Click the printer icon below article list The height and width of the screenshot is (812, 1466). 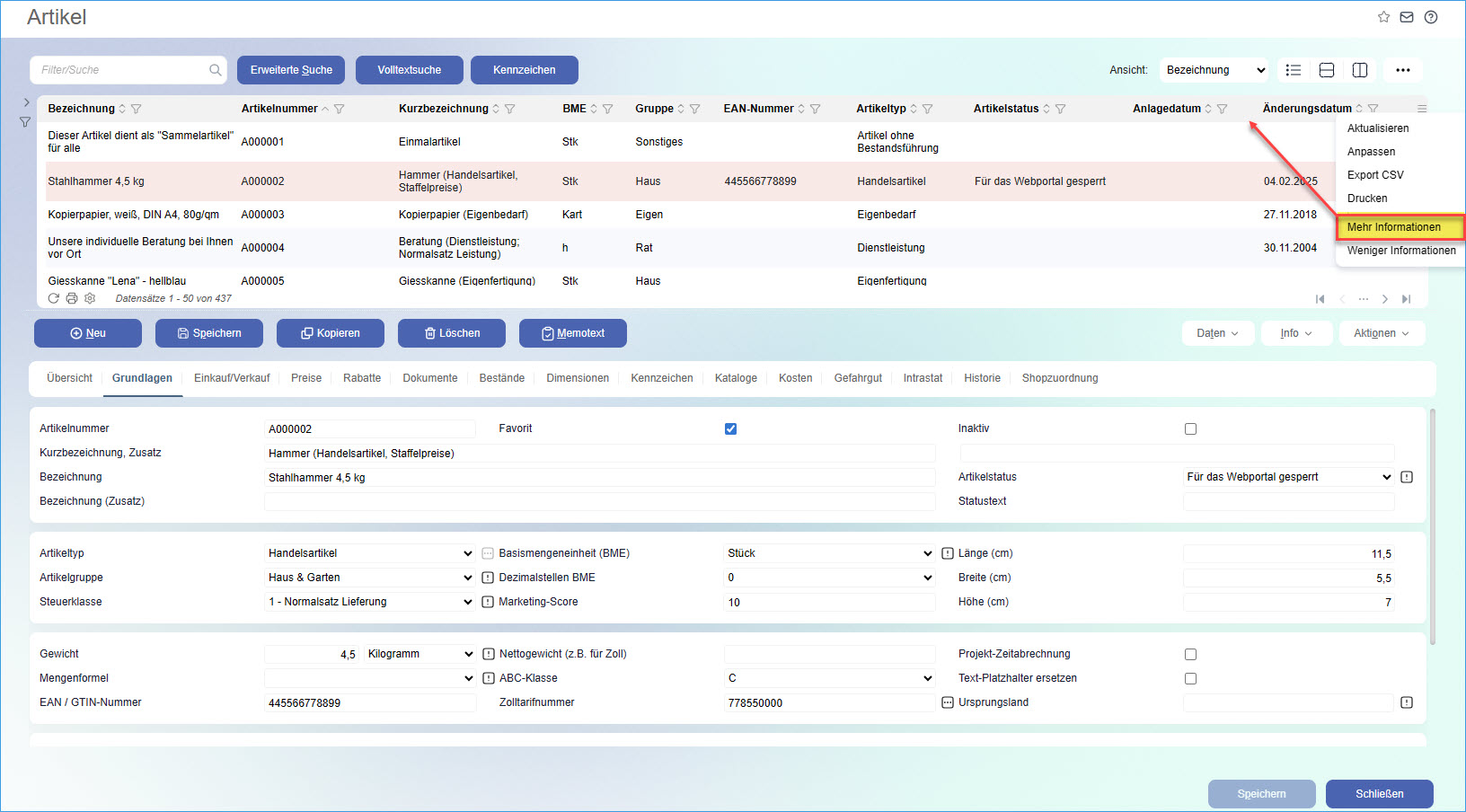(72, 298)
